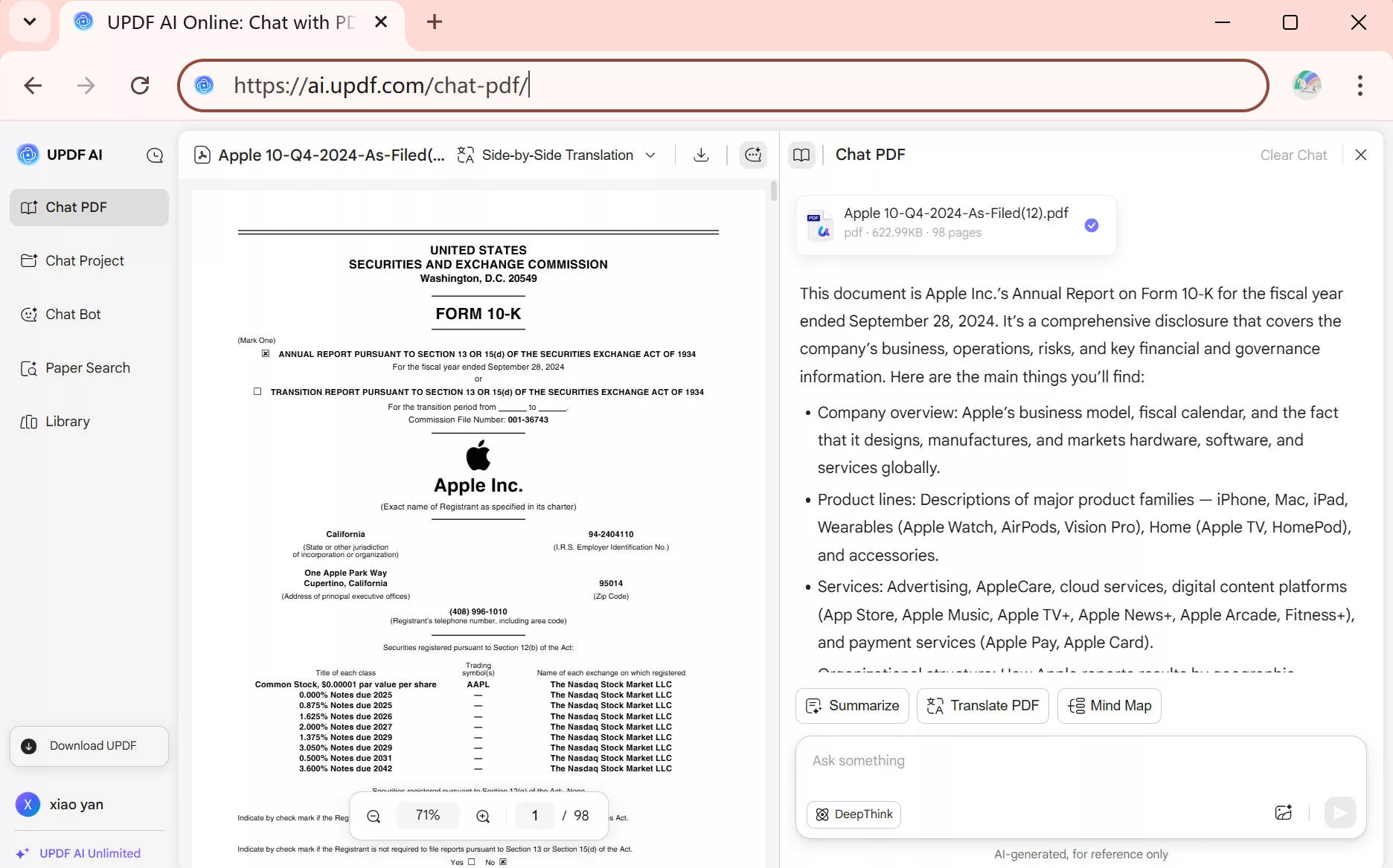Click the chat history clock icon

(x=154, y=155)
